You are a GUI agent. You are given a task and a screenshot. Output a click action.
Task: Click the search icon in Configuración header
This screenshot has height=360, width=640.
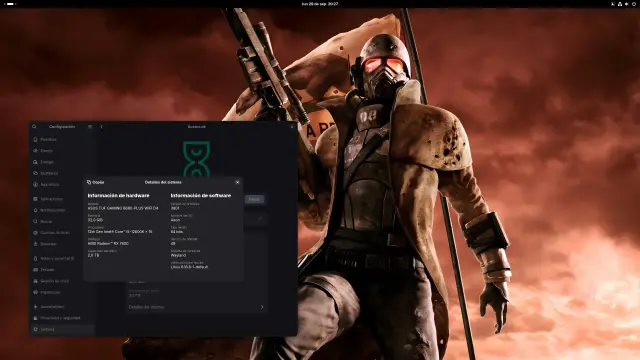34,127
